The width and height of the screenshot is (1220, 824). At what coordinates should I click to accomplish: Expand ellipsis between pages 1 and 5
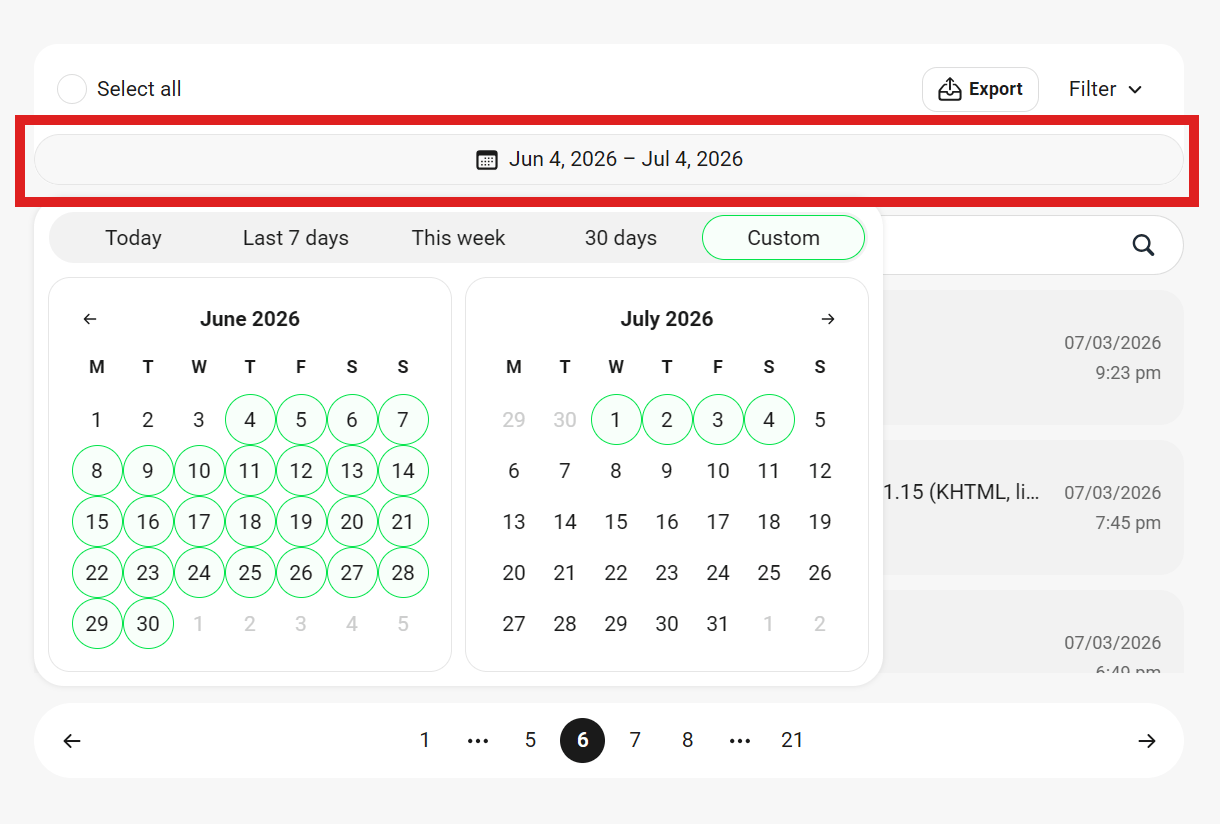point(478,741)
